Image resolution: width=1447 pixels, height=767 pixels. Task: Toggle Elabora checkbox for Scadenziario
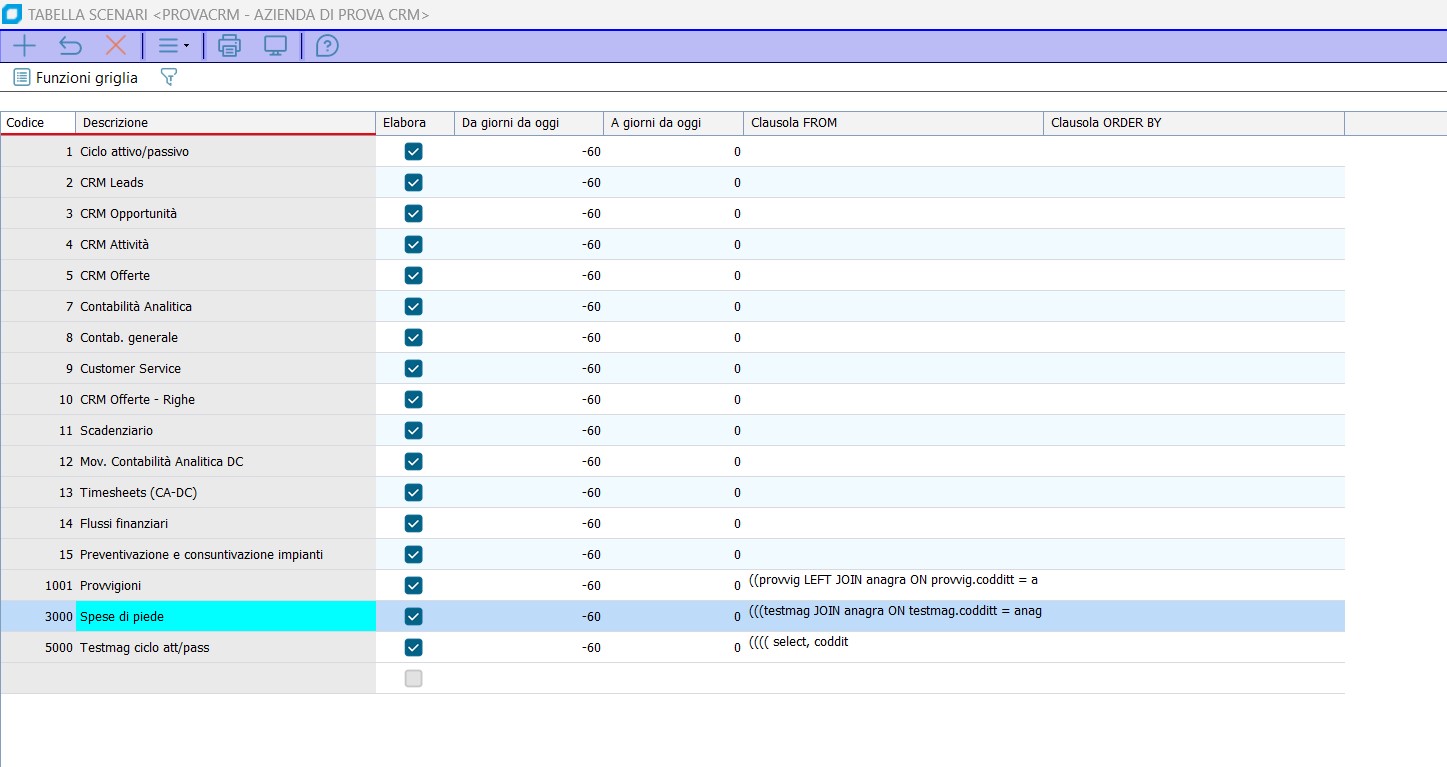[413, 431]
